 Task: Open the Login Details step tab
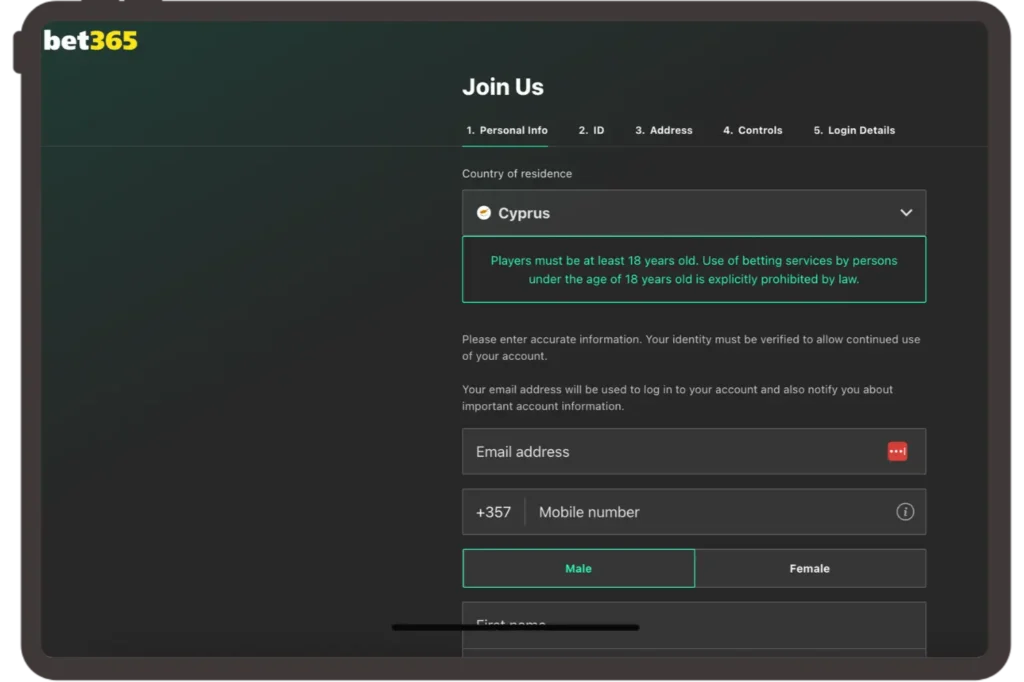(854, 130)
